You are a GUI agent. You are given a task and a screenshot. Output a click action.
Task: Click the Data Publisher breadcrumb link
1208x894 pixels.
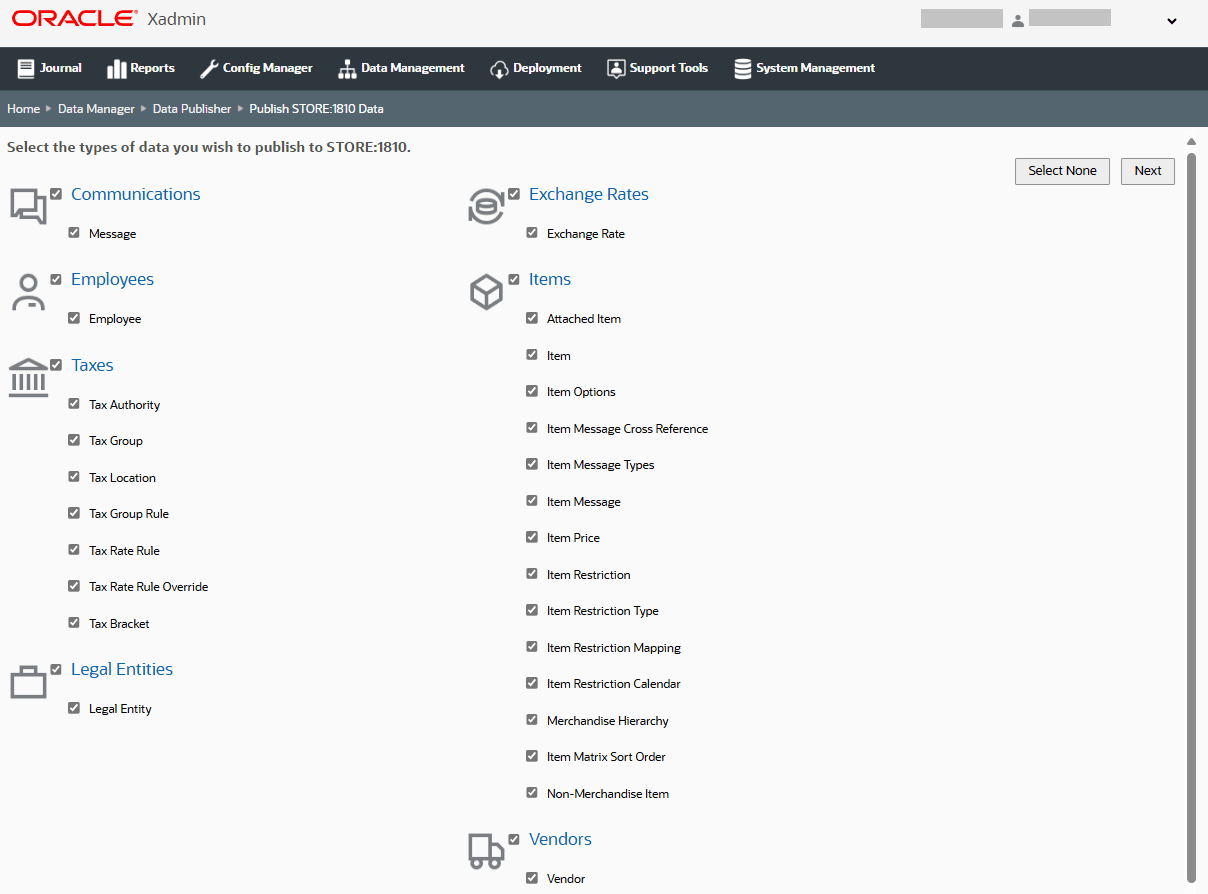click(x=191, y=108)
